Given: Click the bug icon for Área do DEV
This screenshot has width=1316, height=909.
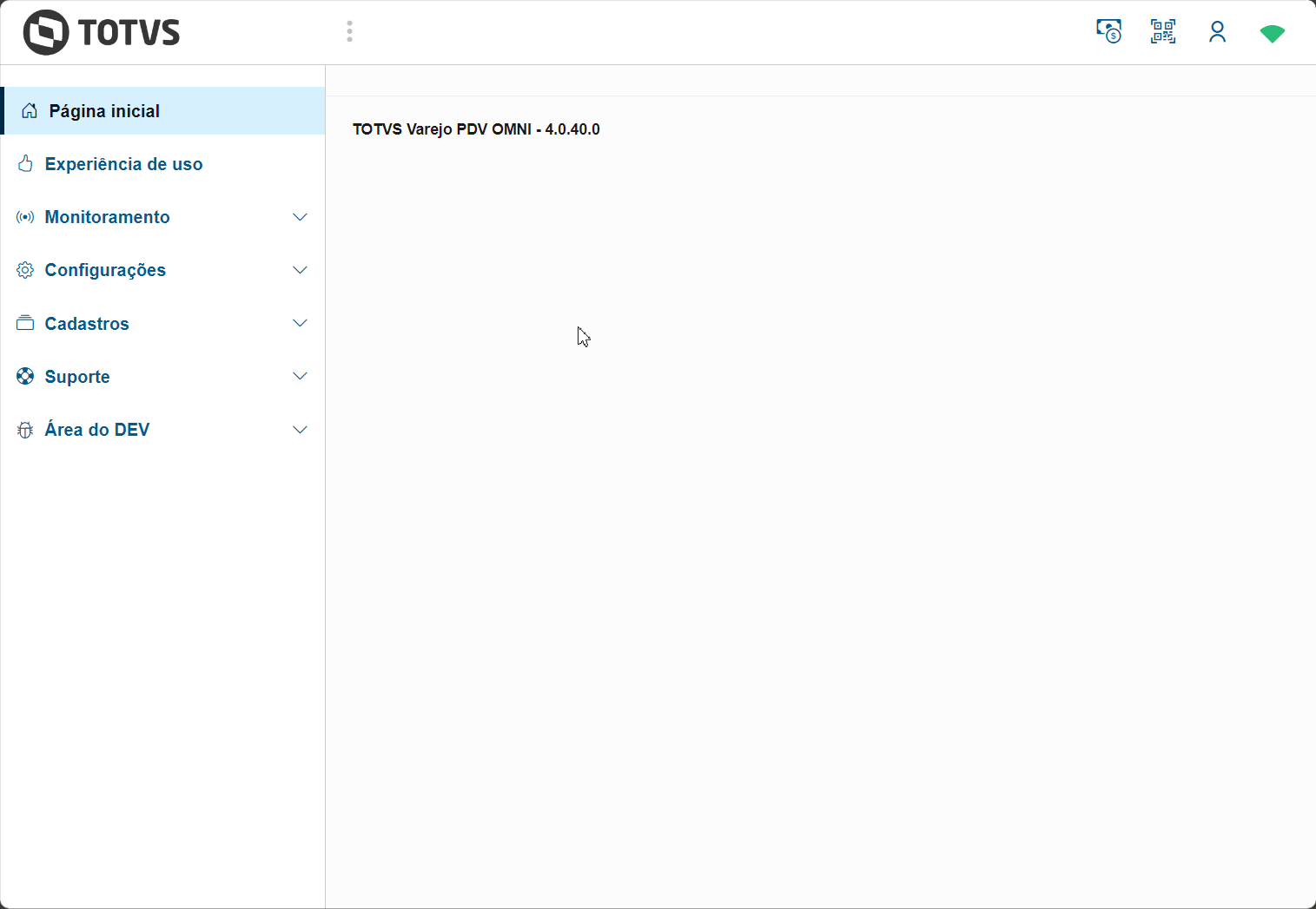Looking at the screenshot, I should [x=25, y=430].
